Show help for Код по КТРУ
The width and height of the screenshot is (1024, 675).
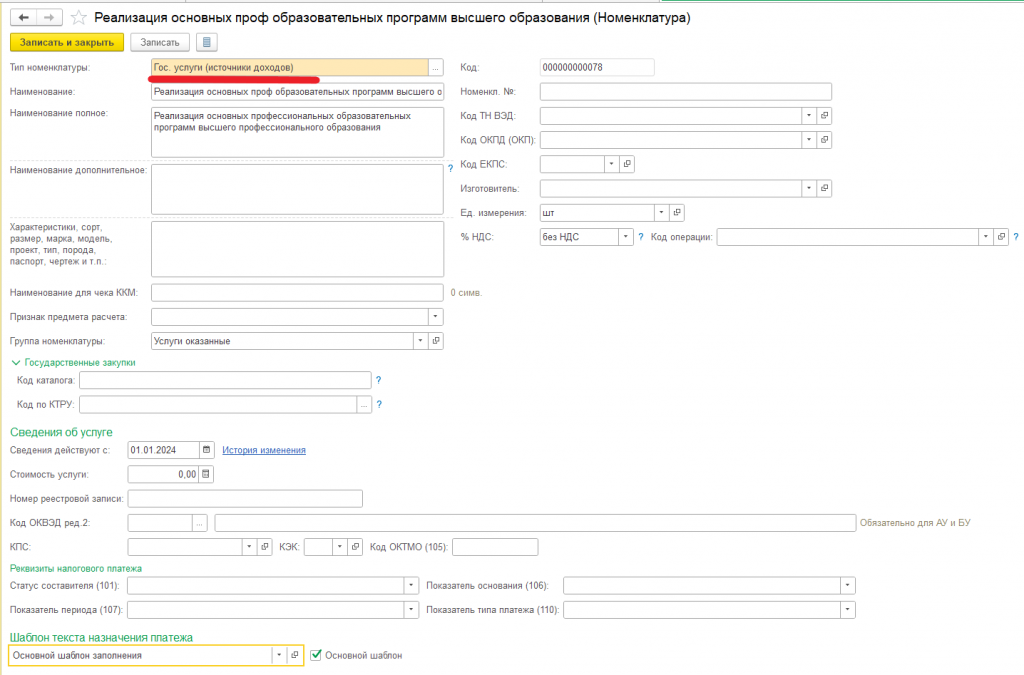[x=379, y=404]
